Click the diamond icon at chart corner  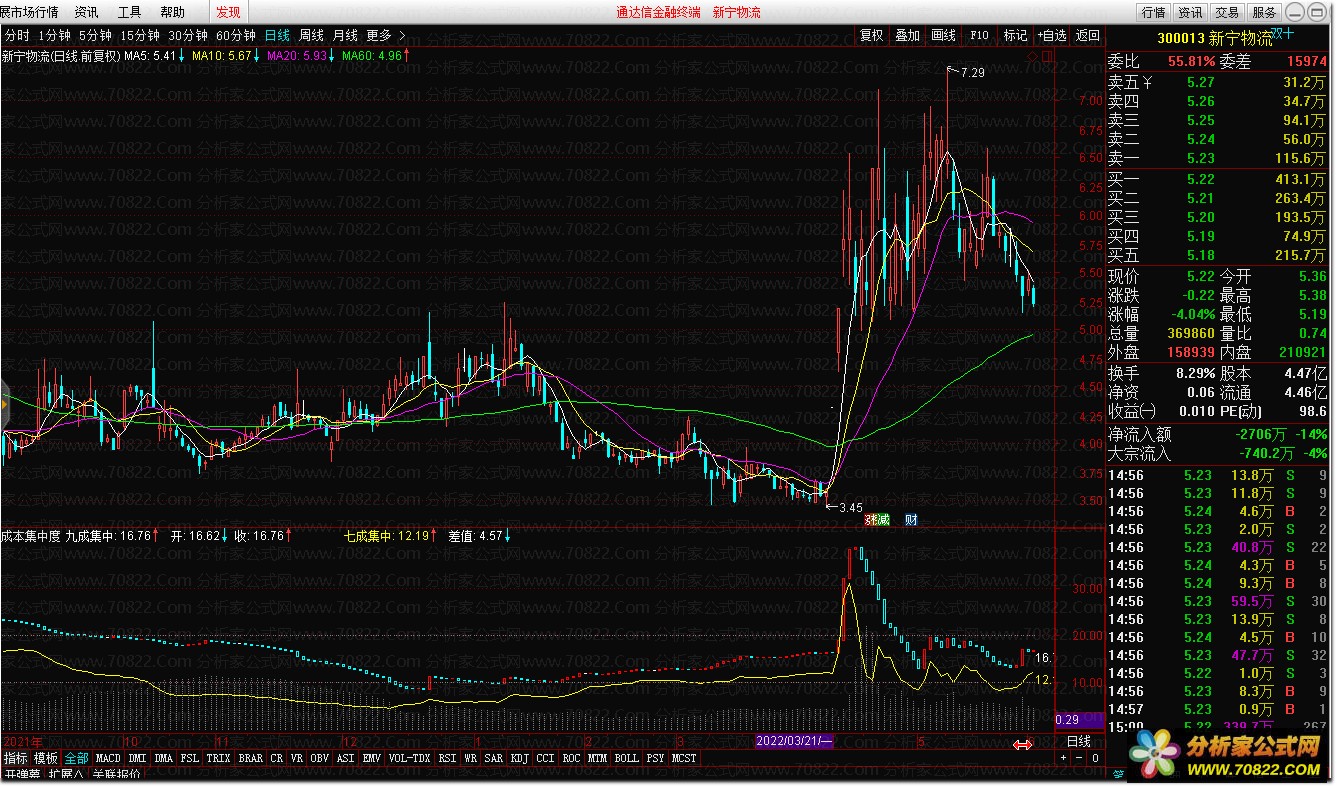click(1034, 56)
